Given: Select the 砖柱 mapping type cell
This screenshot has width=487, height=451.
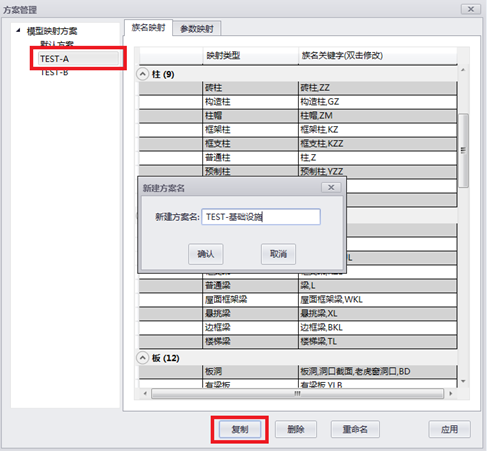Looking at the screenshot, I should click(x=250, y=88).
